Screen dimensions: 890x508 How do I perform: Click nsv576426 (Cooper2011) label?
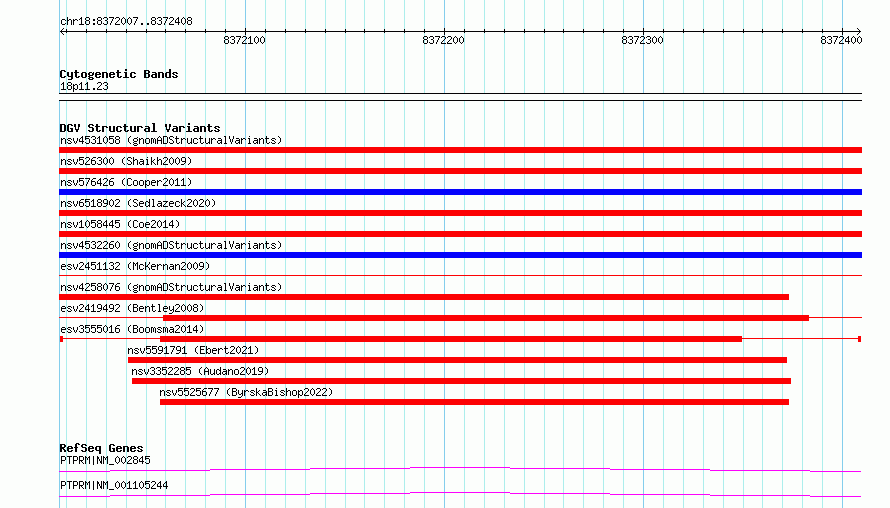tap(126, 182)
